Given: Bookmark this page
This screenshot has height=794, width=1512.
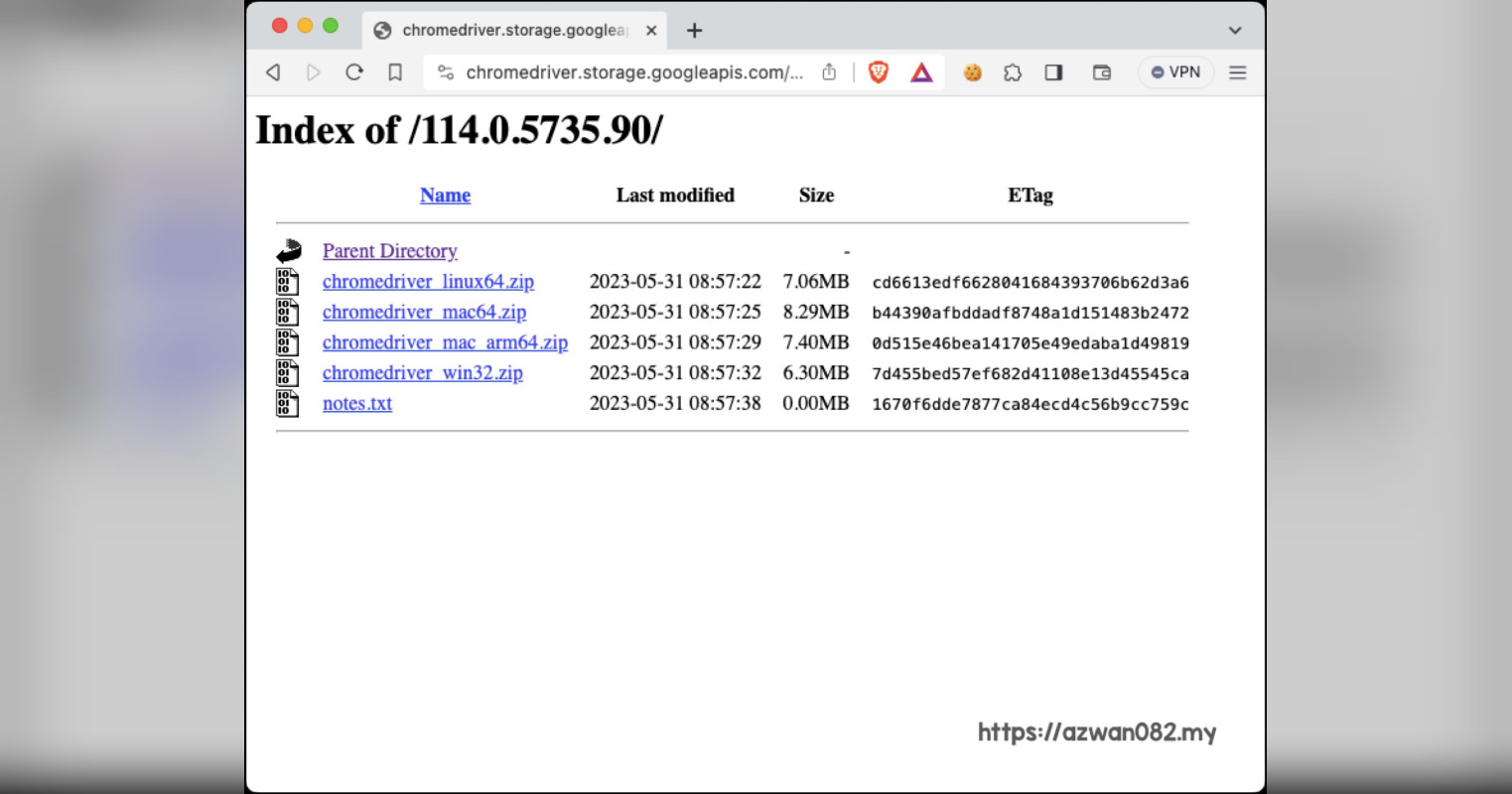Looking at the screenshot, I should [x=395, y=72].
